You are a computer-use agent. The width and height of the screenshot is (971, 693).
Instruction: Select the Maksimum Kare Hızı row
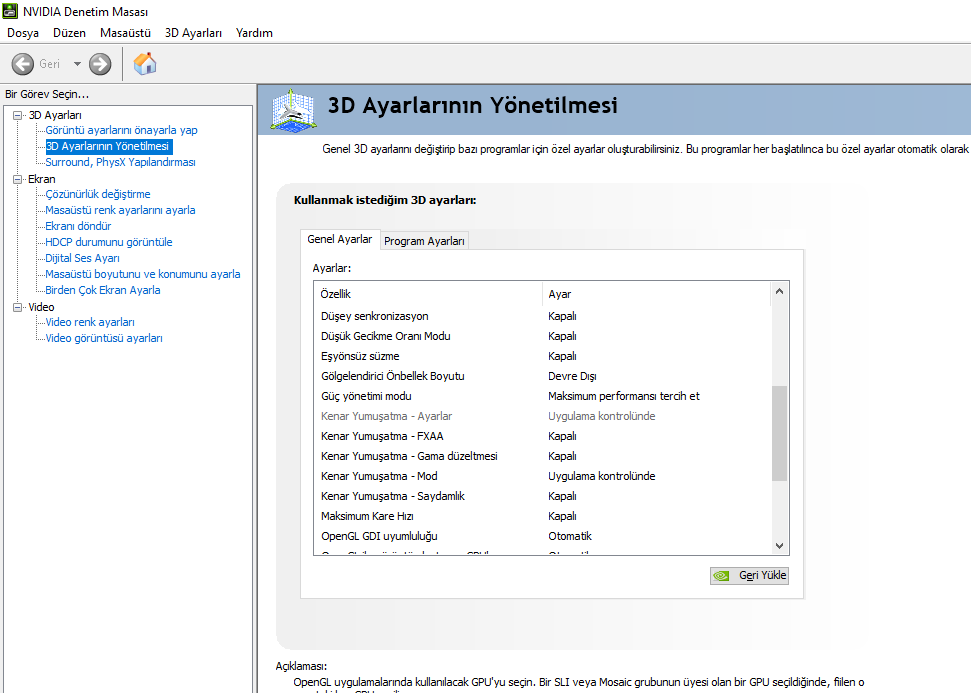542,516
